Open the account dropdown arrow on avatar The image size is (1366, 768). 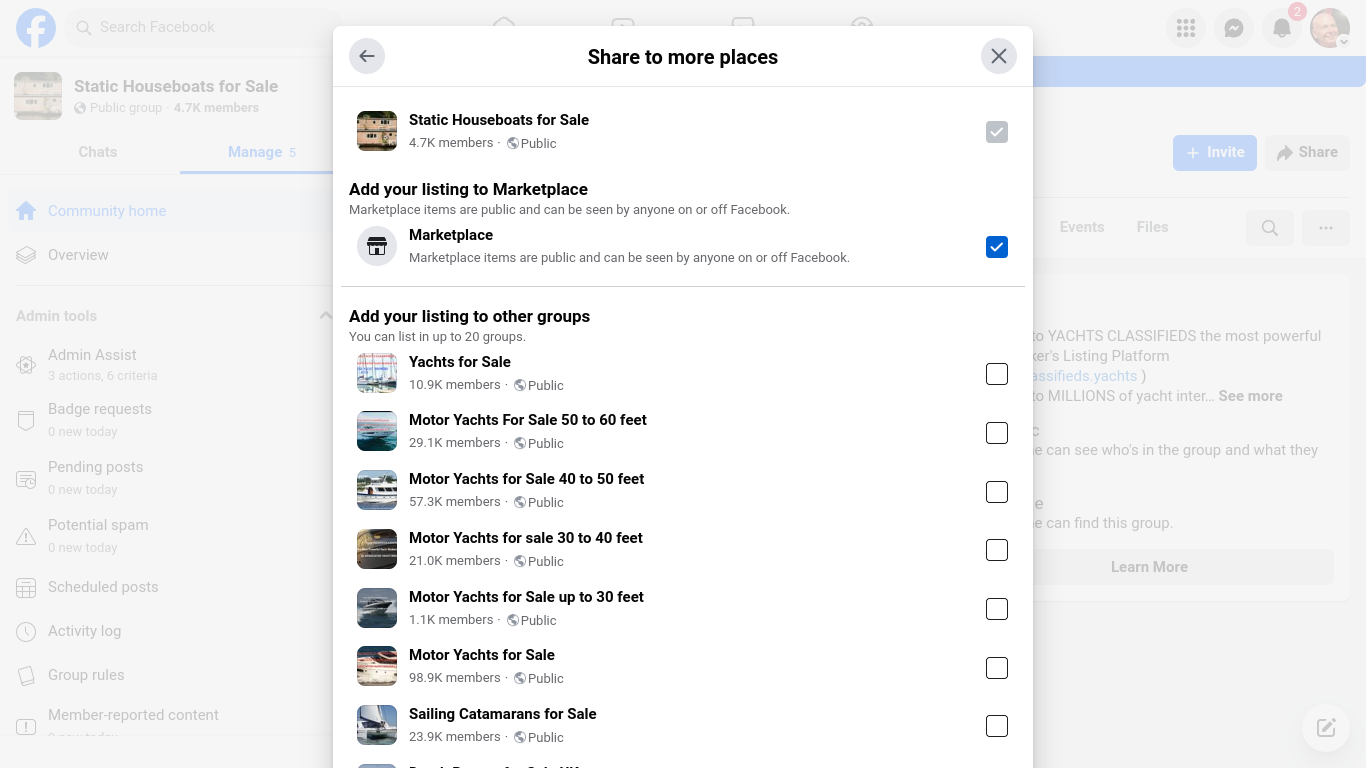click(1344, 42)
